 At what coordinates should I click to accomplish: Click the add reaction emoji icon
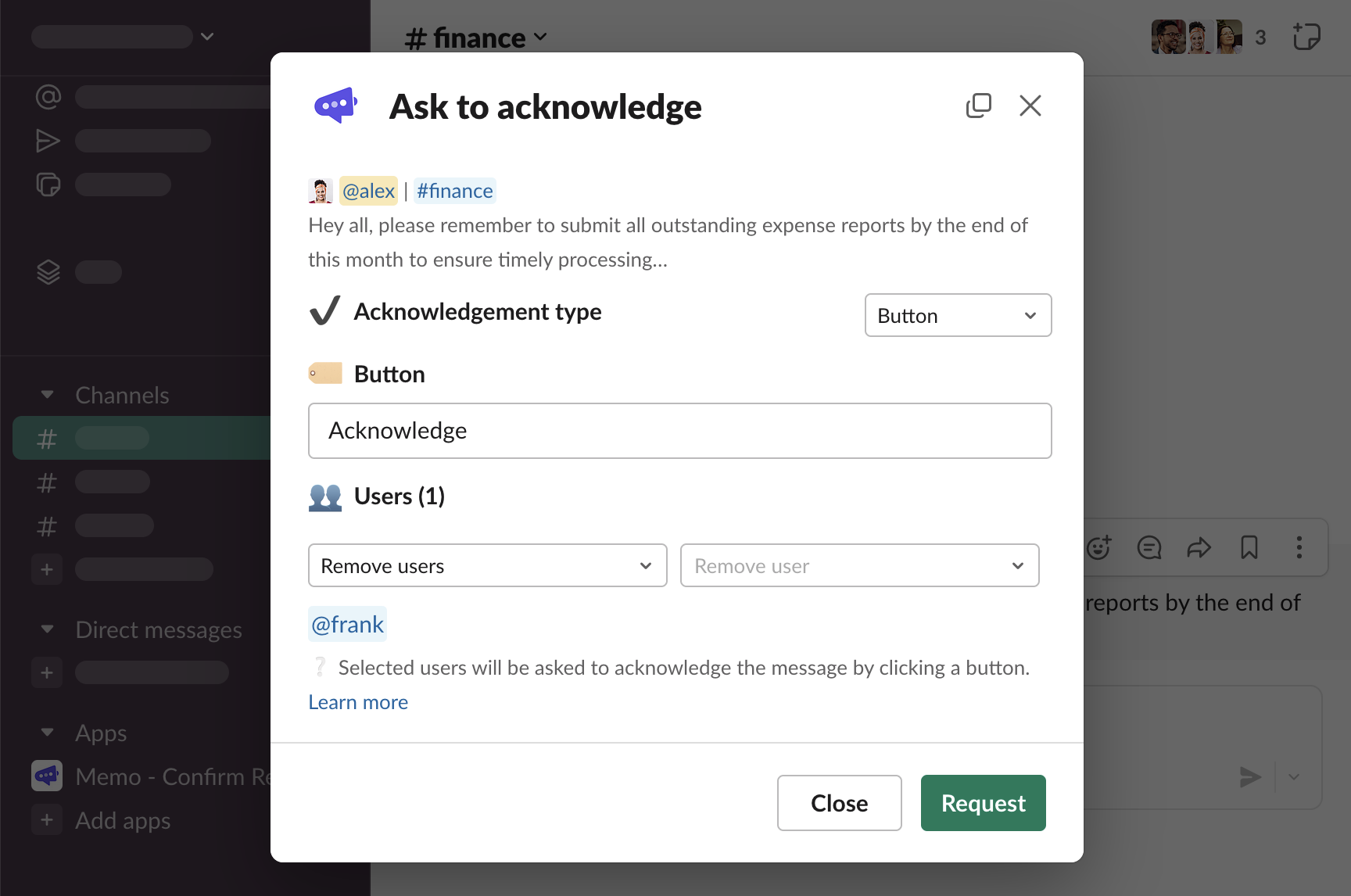point(1098,547)
